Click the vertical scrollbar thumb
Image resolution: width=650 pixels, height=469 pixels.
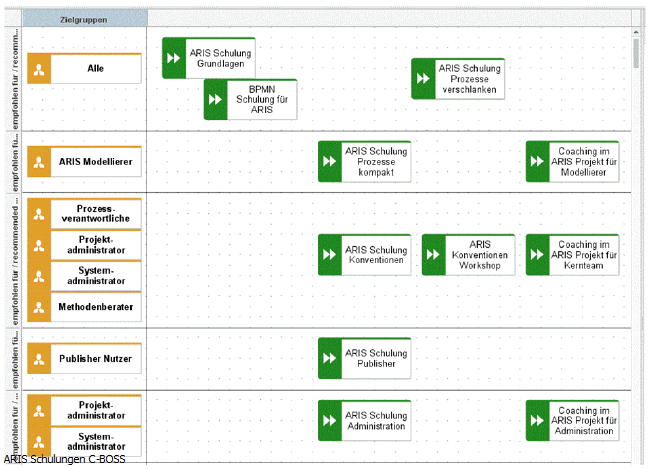[x=636, y=53]
